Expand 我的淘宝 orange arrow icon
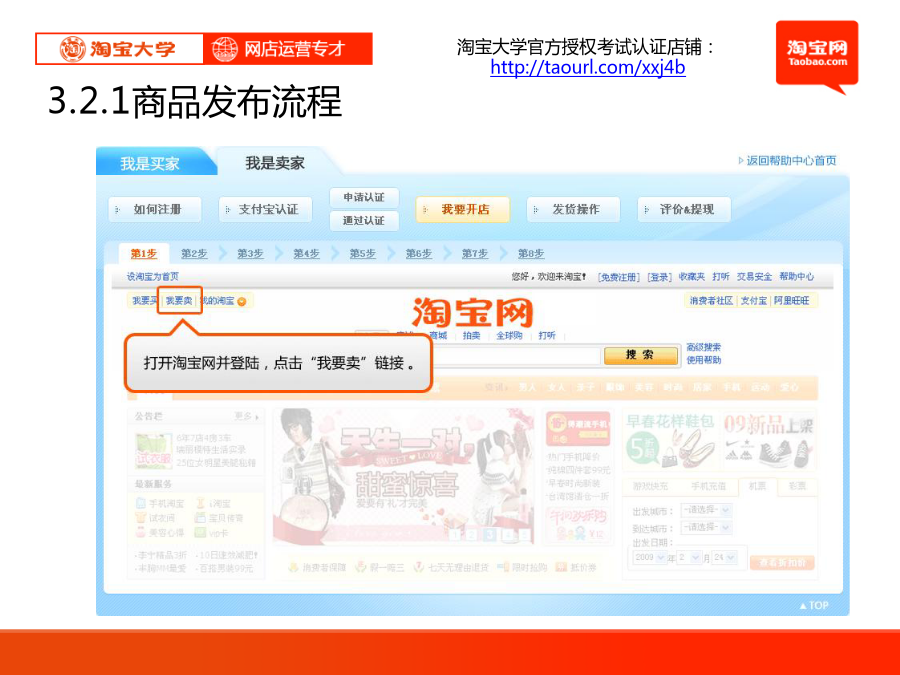This screenshot has width=900, height=675. click(x=242, y=302)
